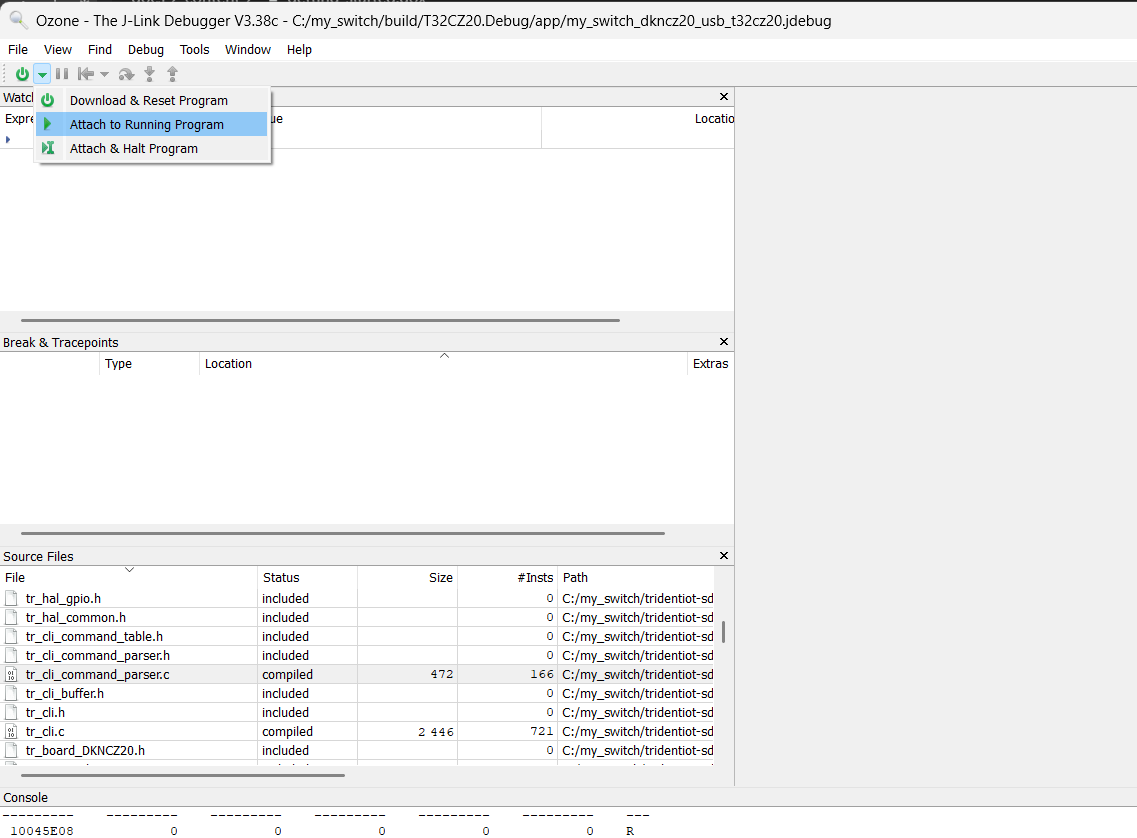Click the Reset program toolbar icon
Viewport: 1137px width, 838px height.
click(86, 74)
